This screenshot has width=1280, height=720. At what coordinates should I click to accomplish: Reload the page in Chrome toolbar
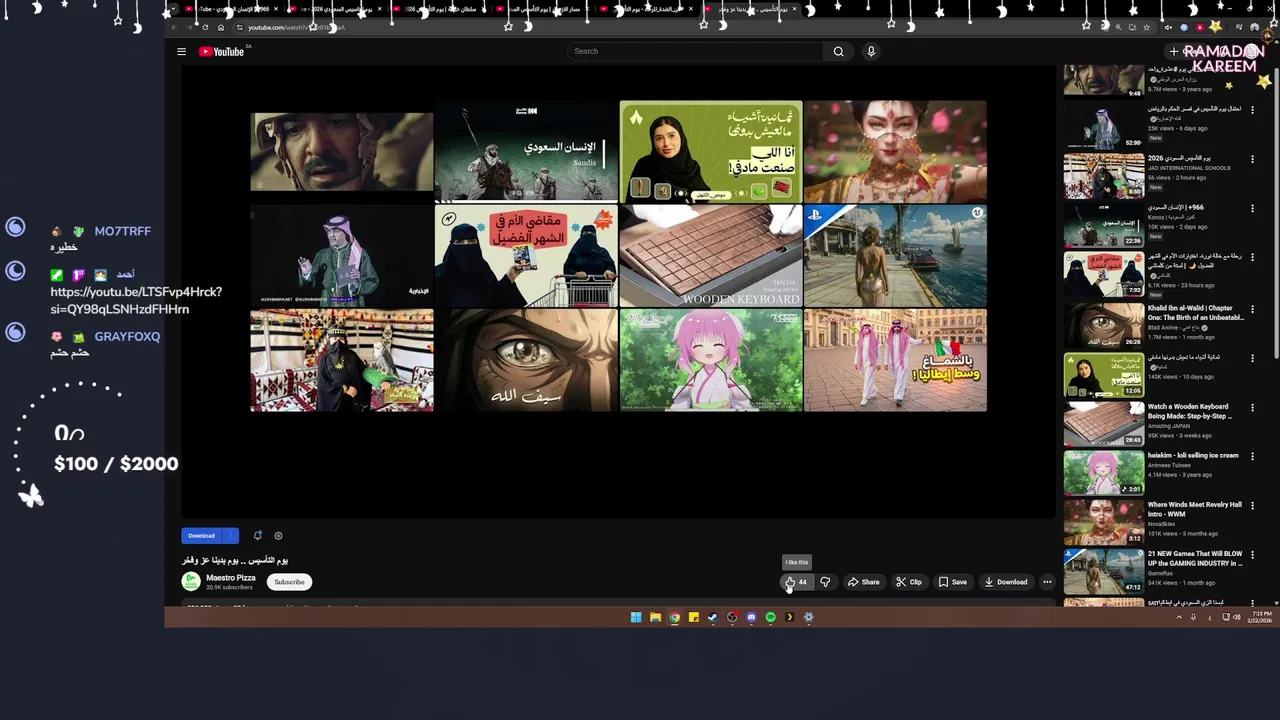coord(205,27)
